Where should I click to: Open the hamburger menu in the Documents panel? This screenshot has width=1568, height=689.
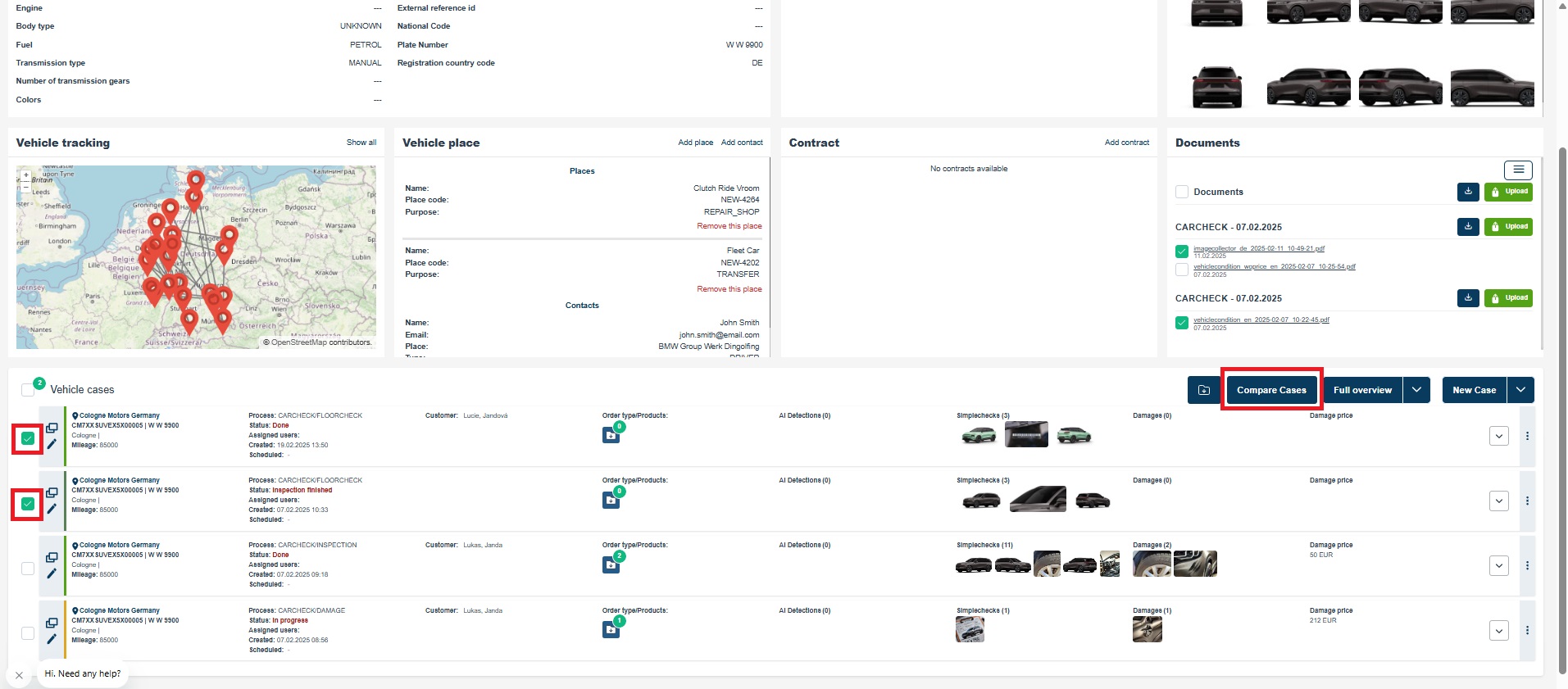(x=1518, y=170)
